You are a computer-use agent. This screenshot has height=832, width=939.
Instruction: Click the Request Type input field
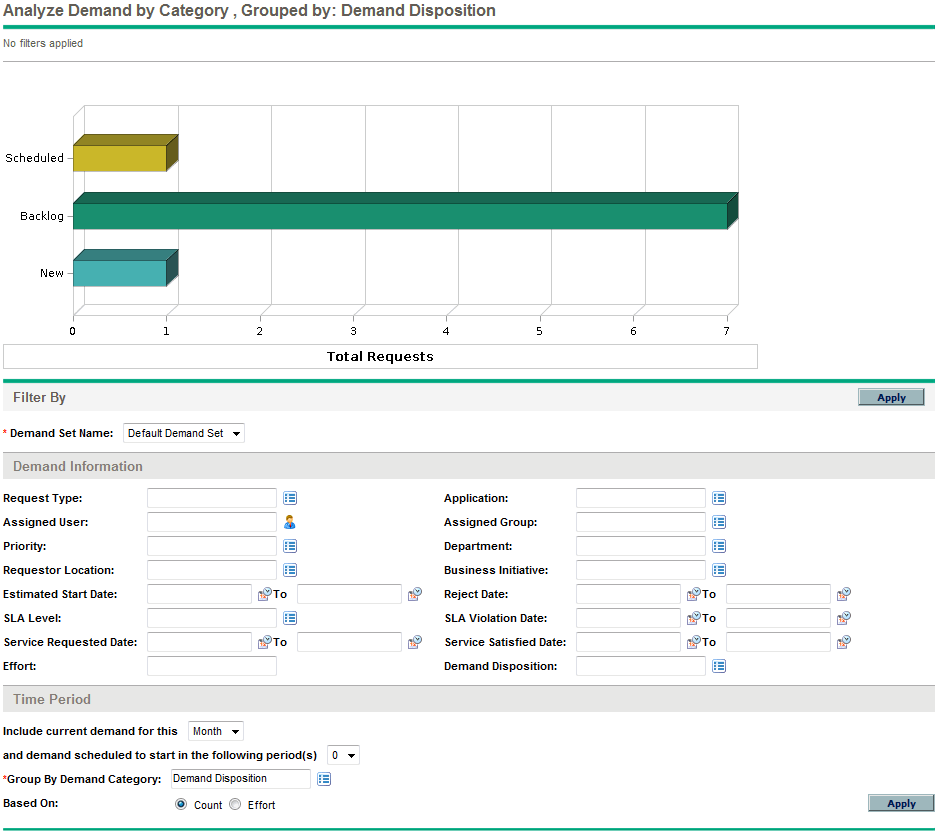click(x=212, y=498)
